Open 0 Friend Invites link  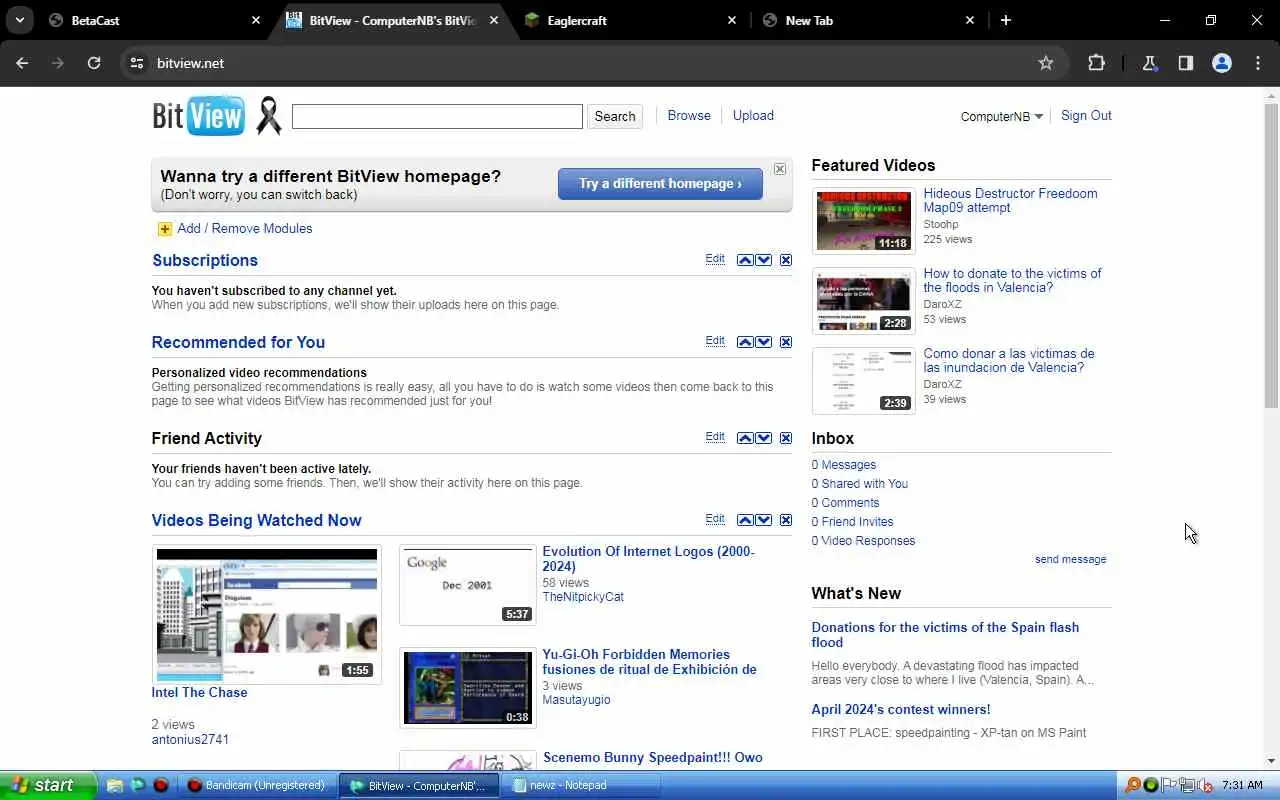coord(852,522)
